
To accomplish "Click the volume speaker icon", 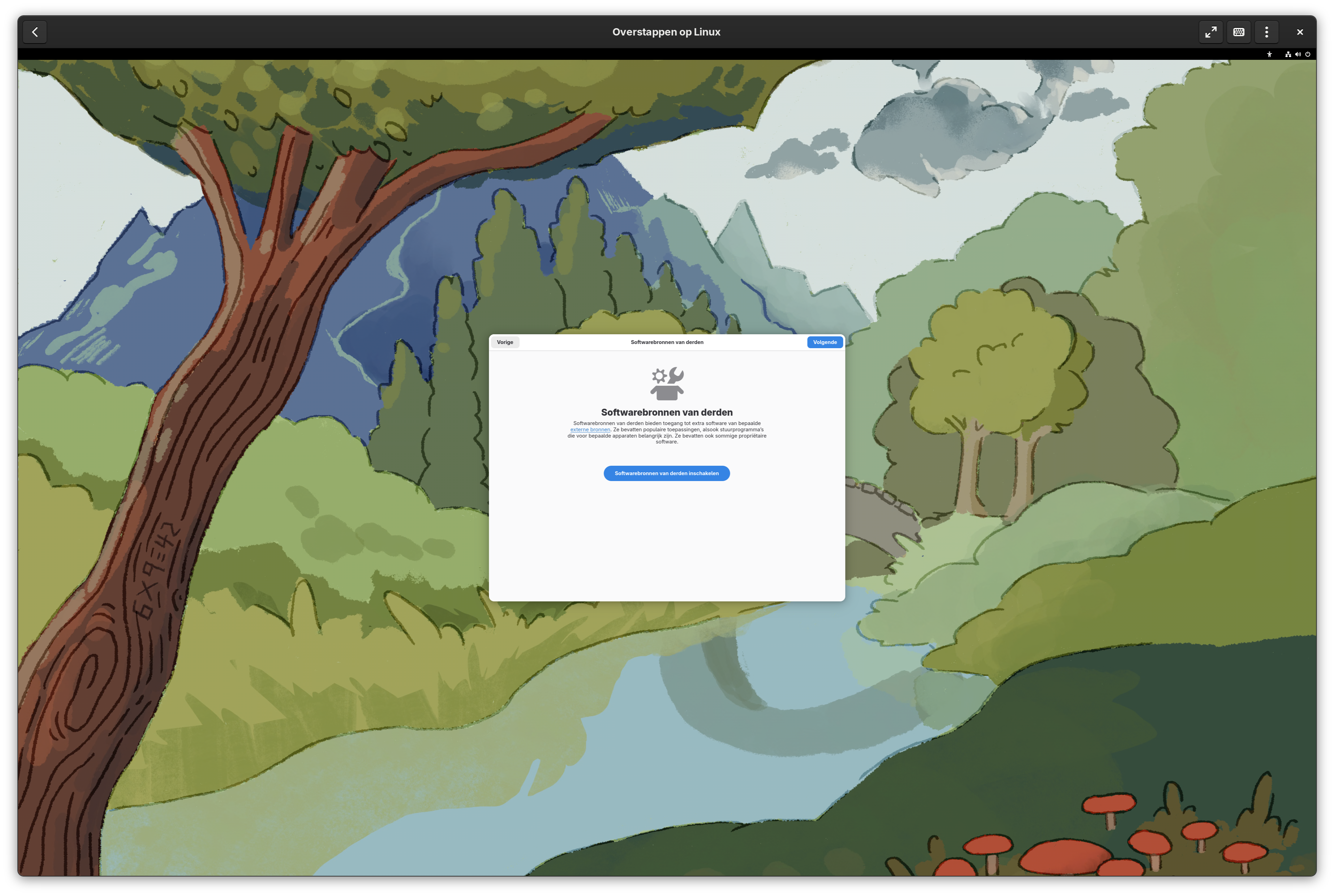I will [1298, 54].
